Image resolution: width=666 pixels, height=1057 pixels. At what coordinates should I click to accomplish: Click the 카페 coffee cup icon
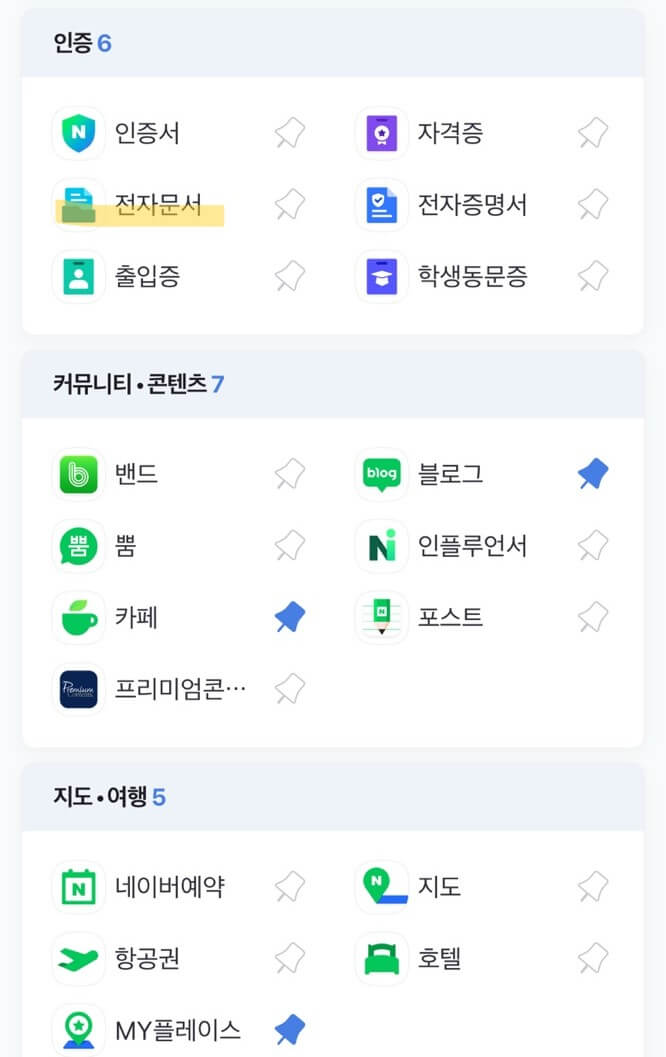click(x=78, y=617)
